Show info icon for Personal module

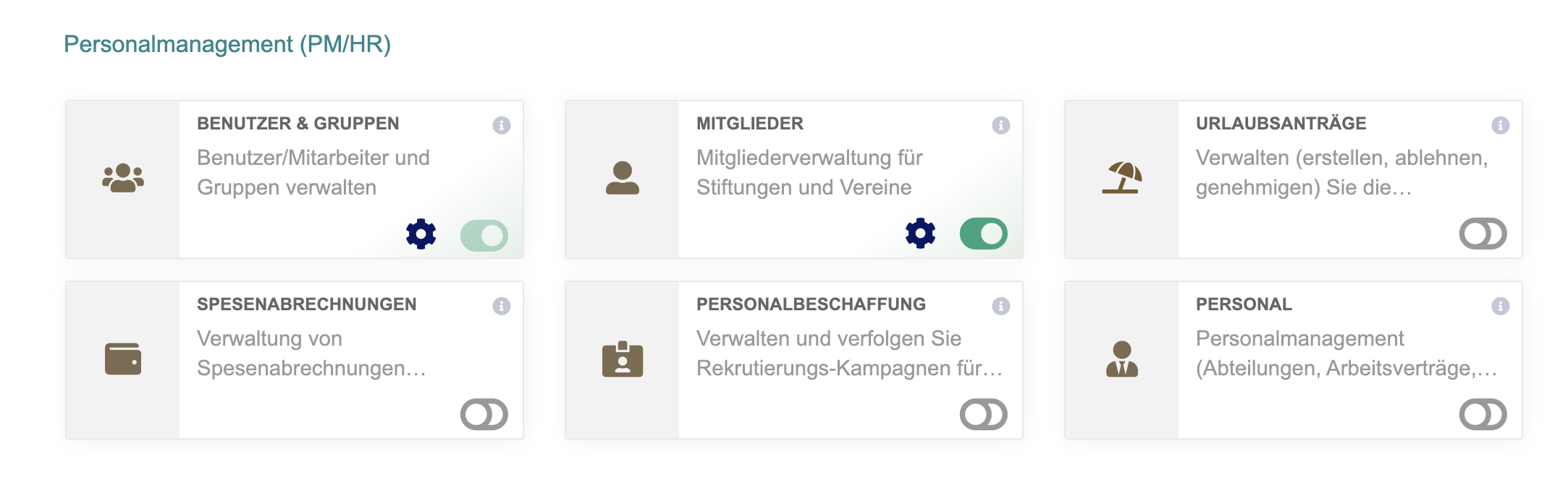pyautogui.click(x=1501, y=306)
